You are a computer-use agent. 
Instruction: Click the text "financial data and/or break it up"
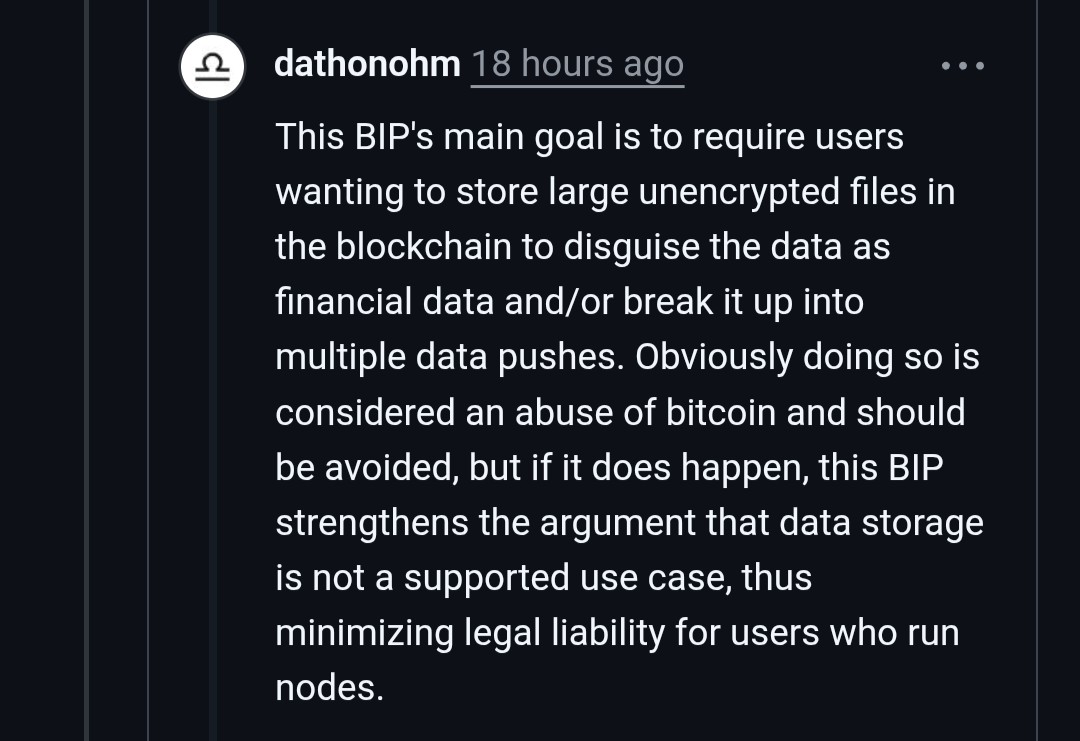(569, 302)
